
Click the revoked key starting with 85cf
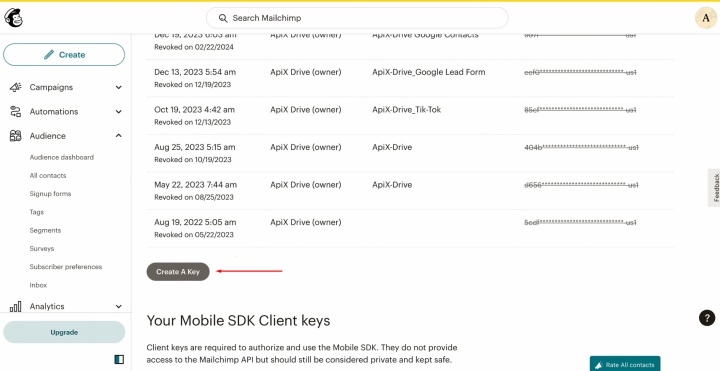[580, 110]
